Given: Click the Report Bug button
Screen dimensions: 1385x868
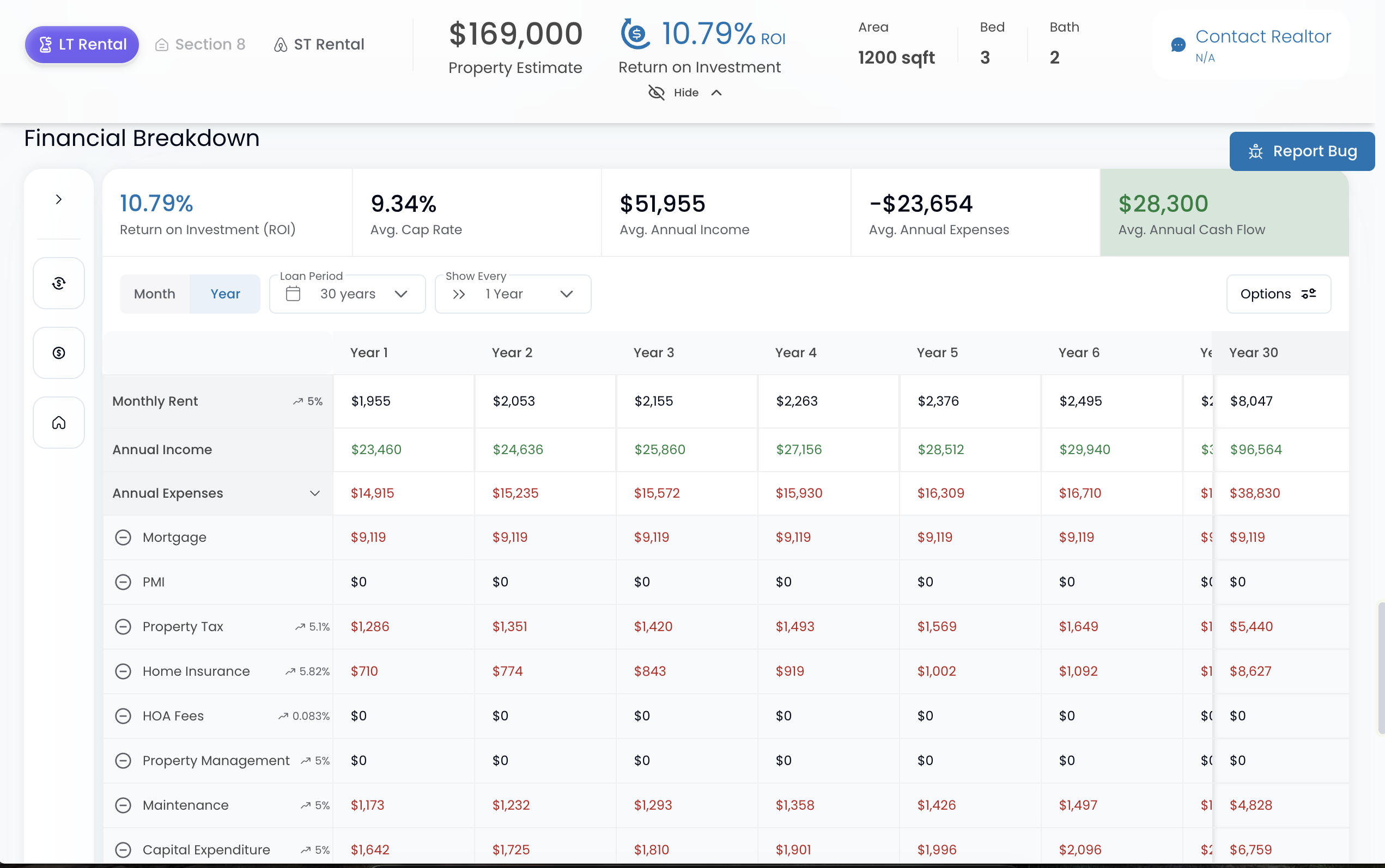Looking at the screenshot, I should pos(1302,151).
